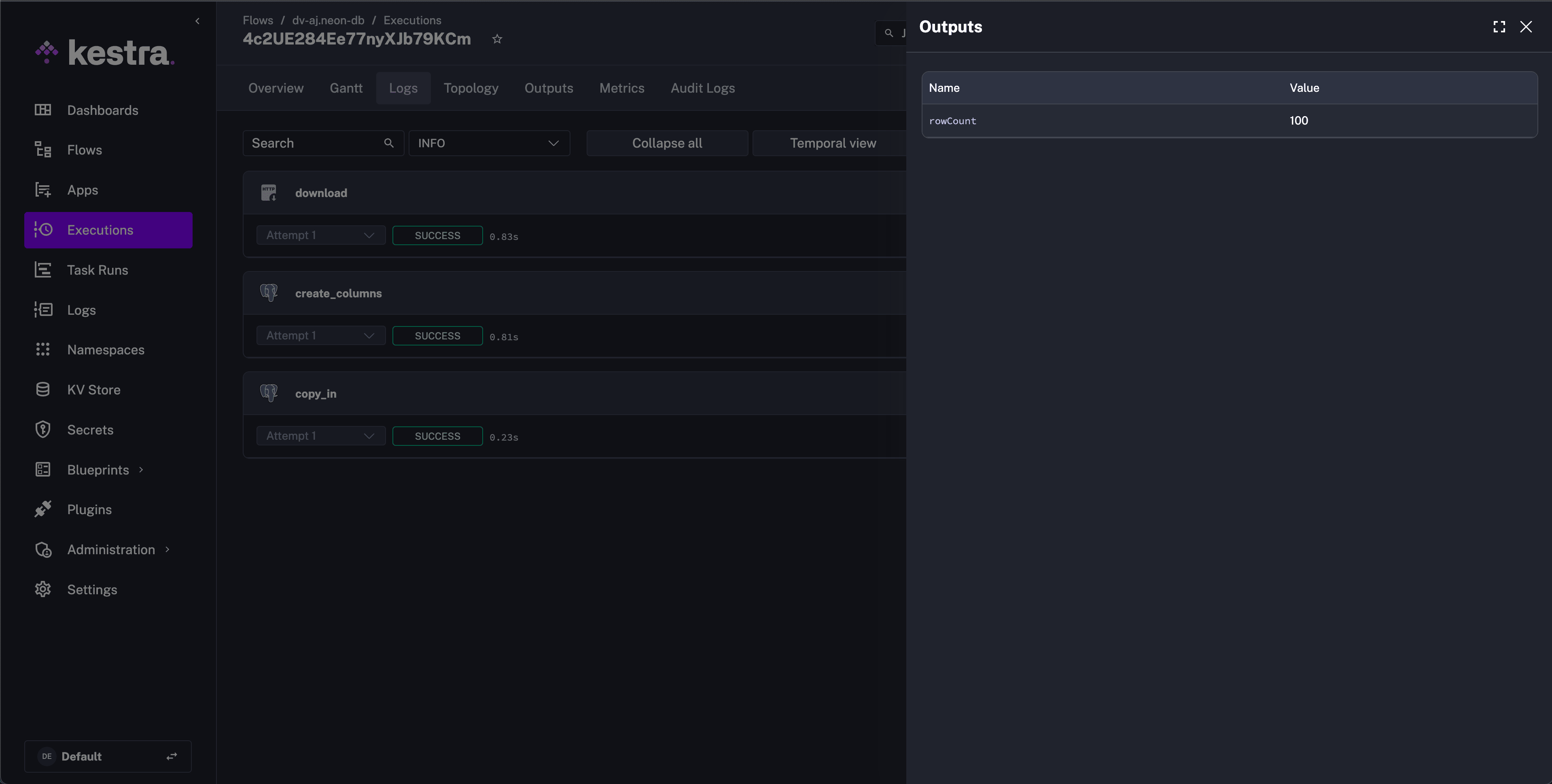Click the Kestra logo
The width and height of the screenshot is (1552, 784).
[105, 53]
